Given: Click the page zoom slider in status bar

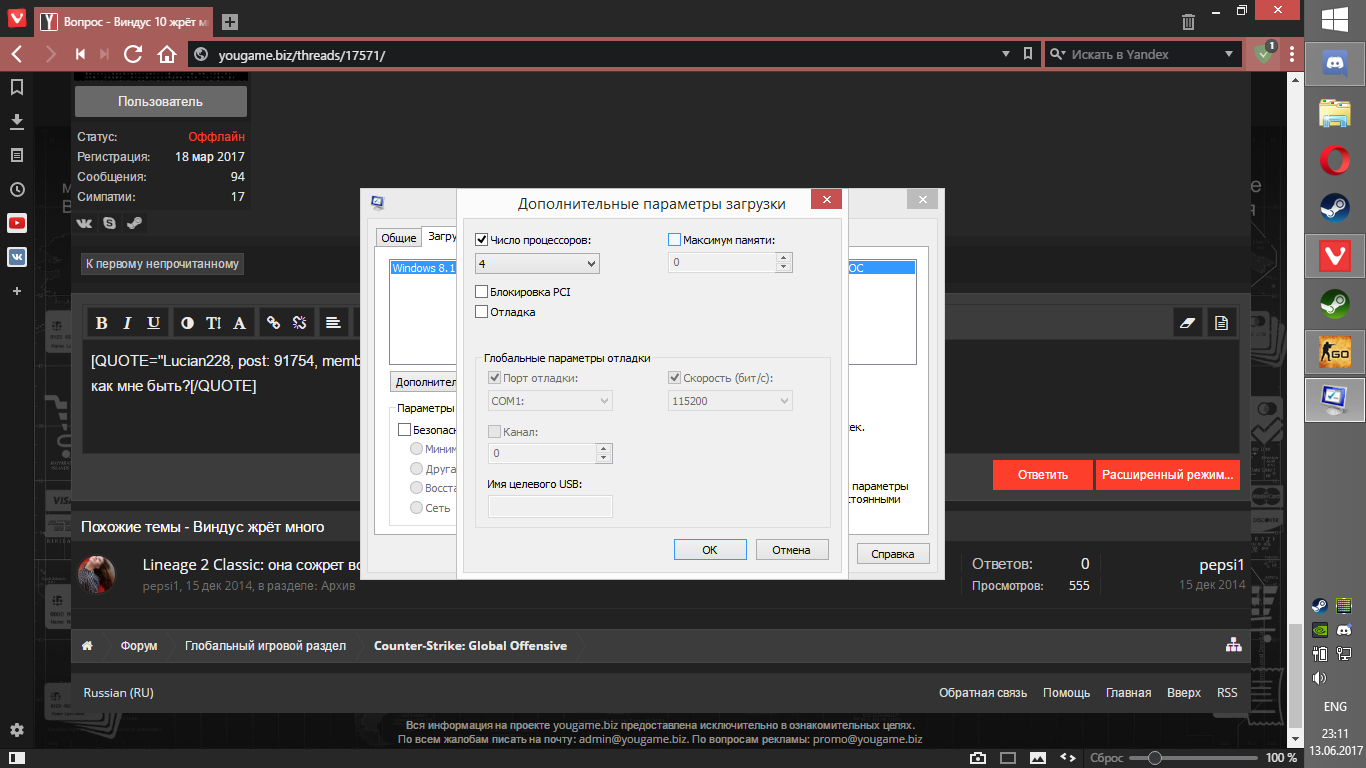Looking at the screenshot, I should pyautogui.click(x=1154, y=758).
